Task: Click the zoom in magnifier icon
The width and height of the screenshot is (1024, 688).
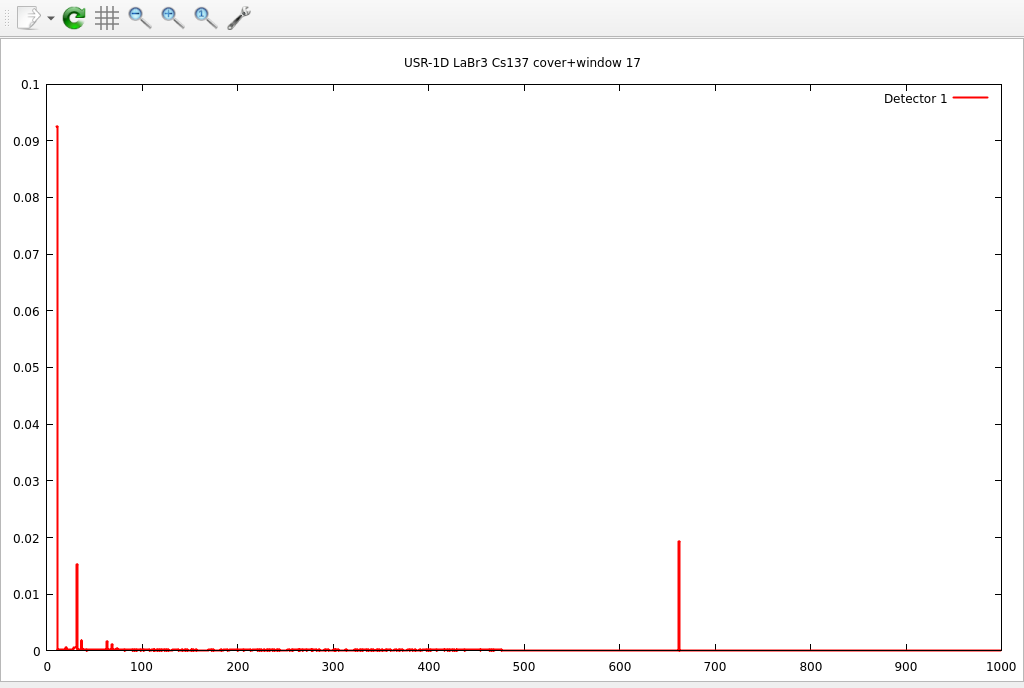Action: pos(173,17)
